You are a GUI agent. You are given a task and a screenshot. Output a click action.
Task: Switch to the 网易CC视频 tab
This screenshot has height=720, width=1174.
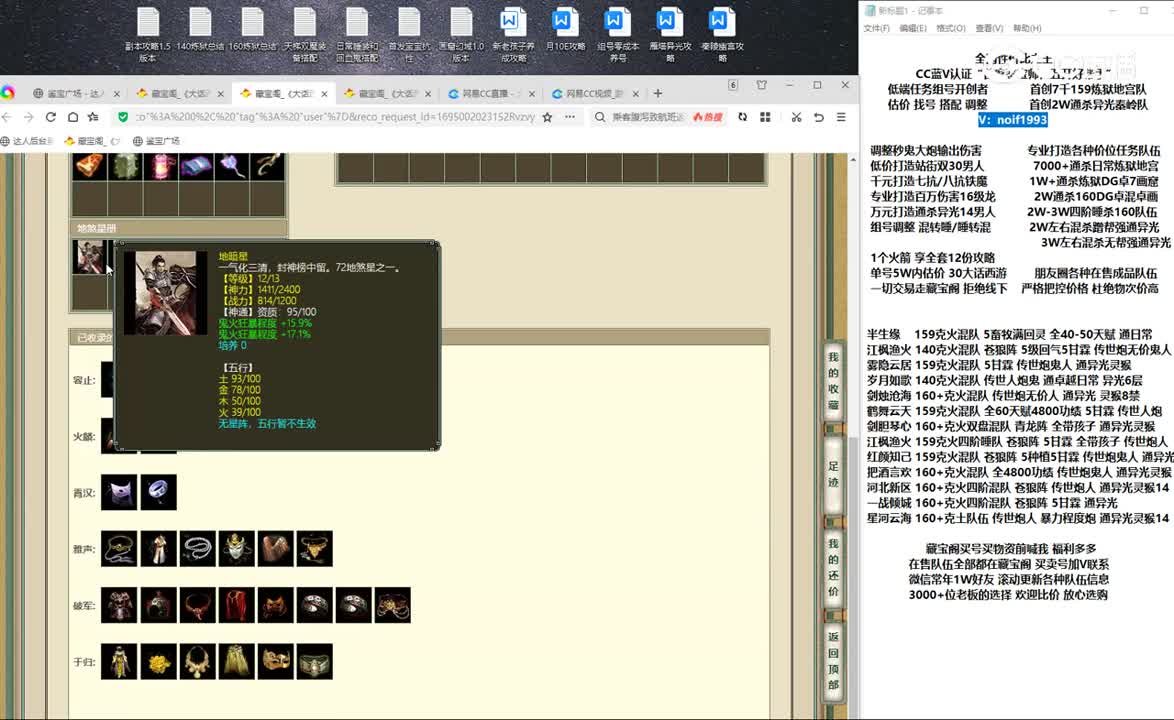[x=594, y=94]
